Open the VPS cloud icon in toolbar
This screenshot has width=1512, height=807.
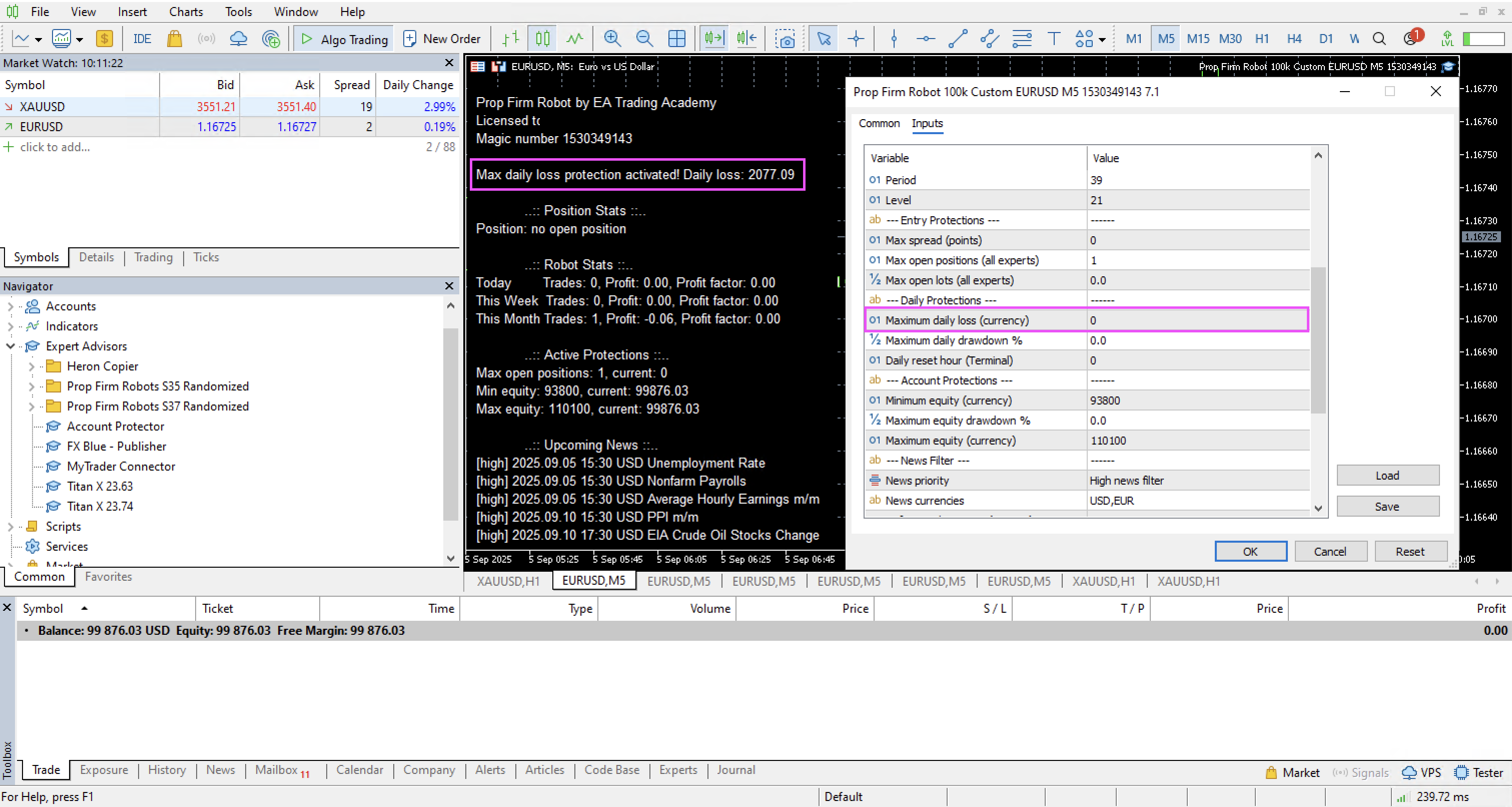point(238,39)
